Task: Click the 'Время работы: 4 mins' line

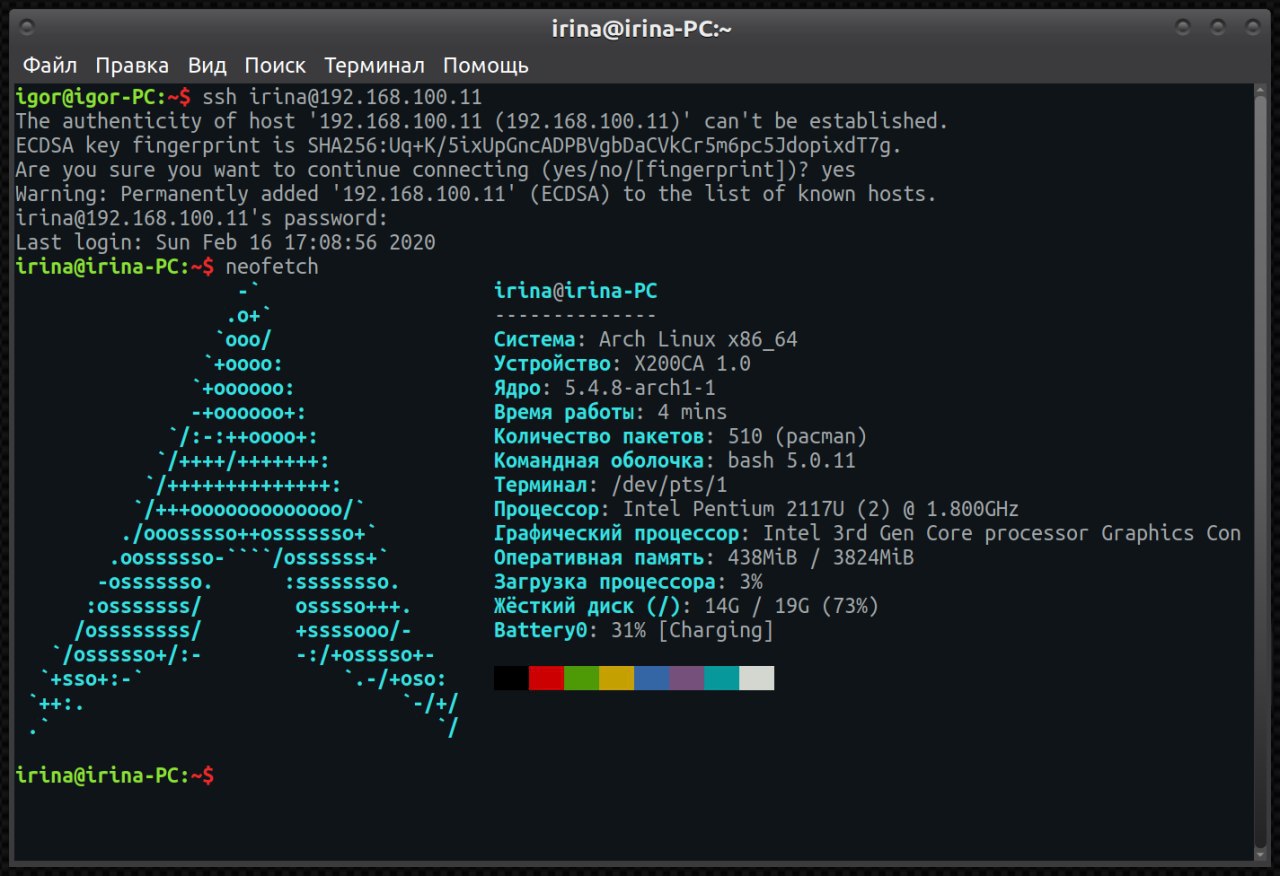Action: [x=610, y=412]
